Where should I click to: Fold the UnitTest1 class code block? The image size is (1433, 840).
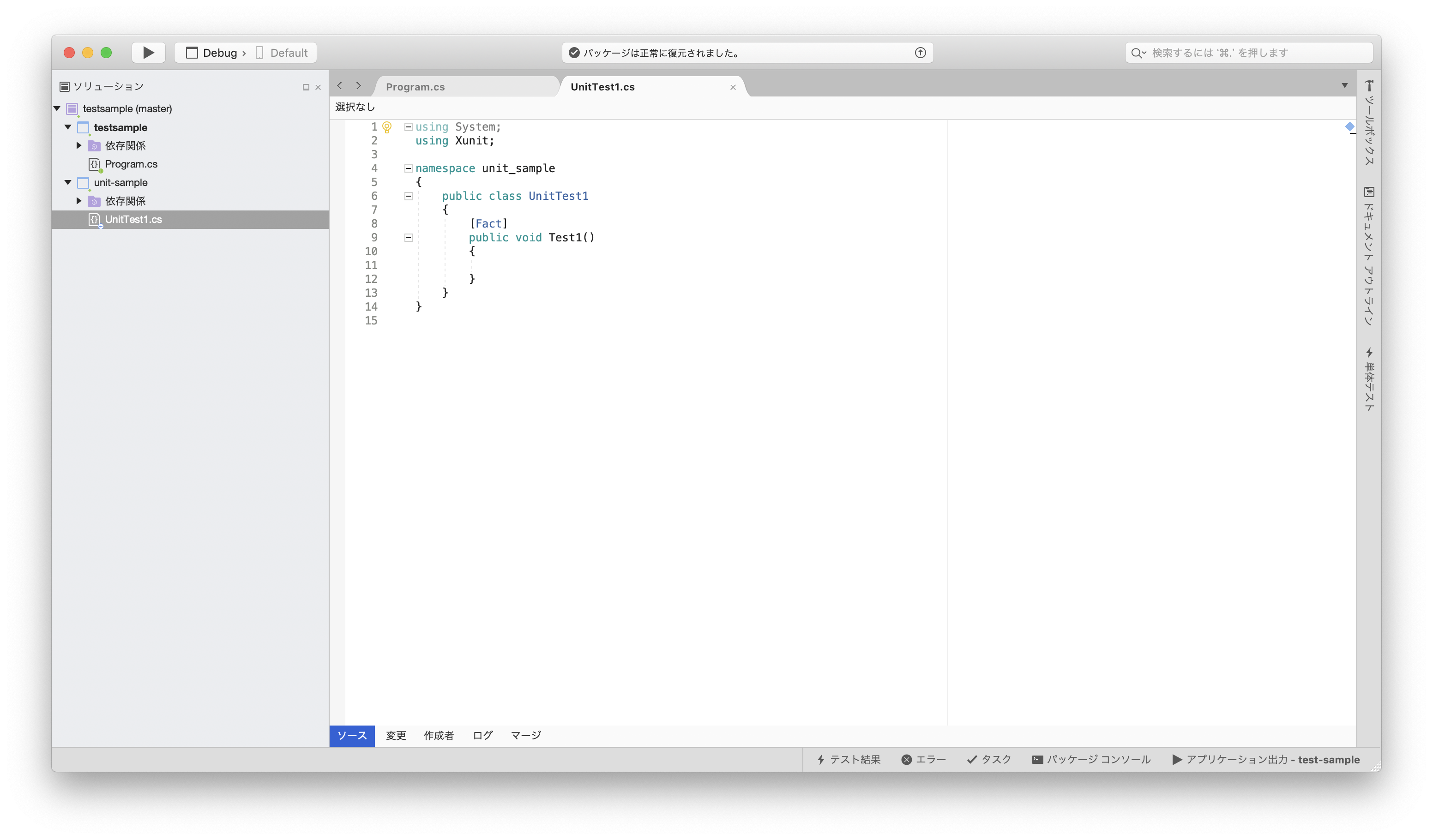click(408, 196)
